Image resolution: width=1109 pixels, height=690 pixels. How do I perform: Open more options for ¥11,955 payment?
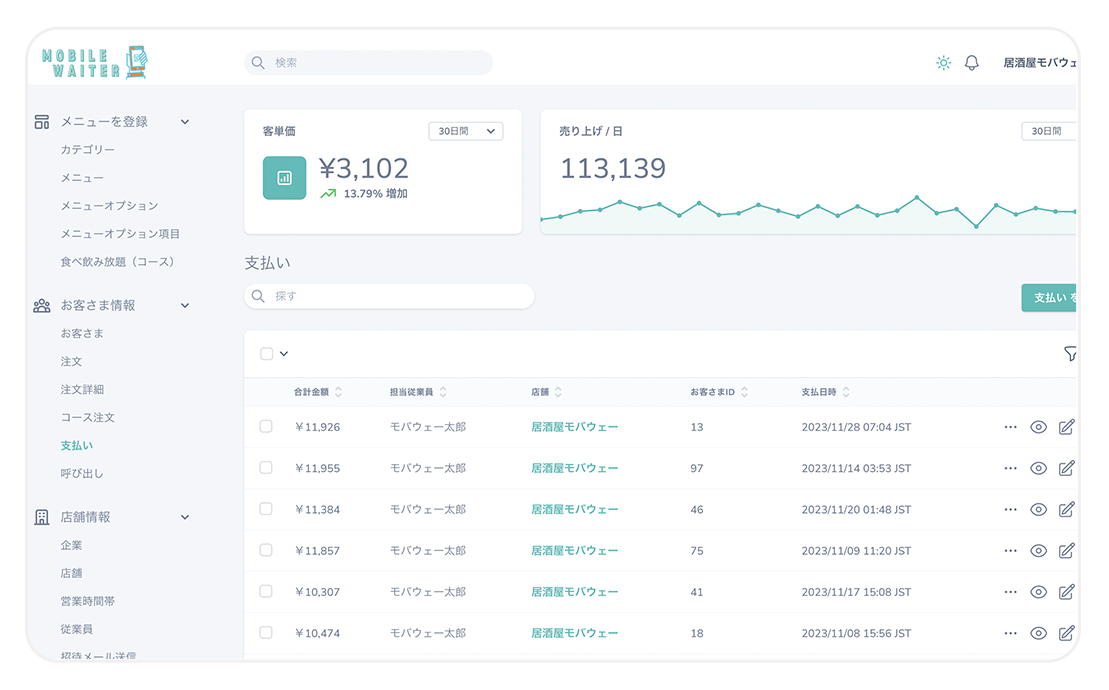(x=1010, y=468)
